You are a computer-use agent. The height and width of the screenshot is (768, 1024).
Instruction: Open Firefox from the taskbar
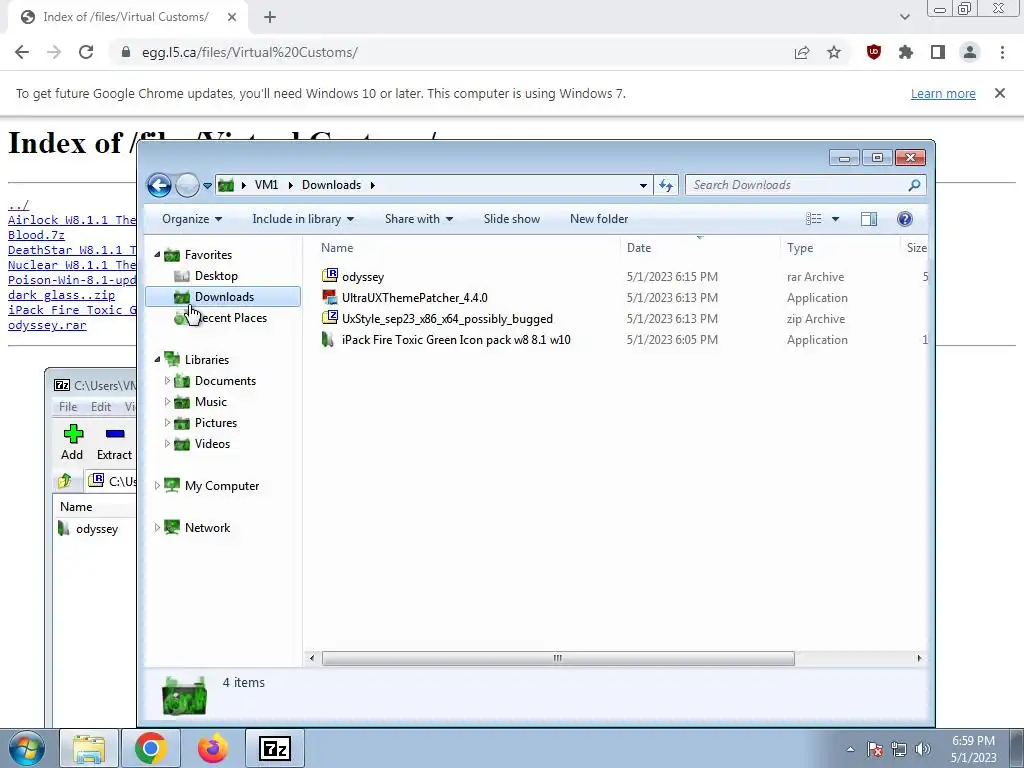coord(212,748)
